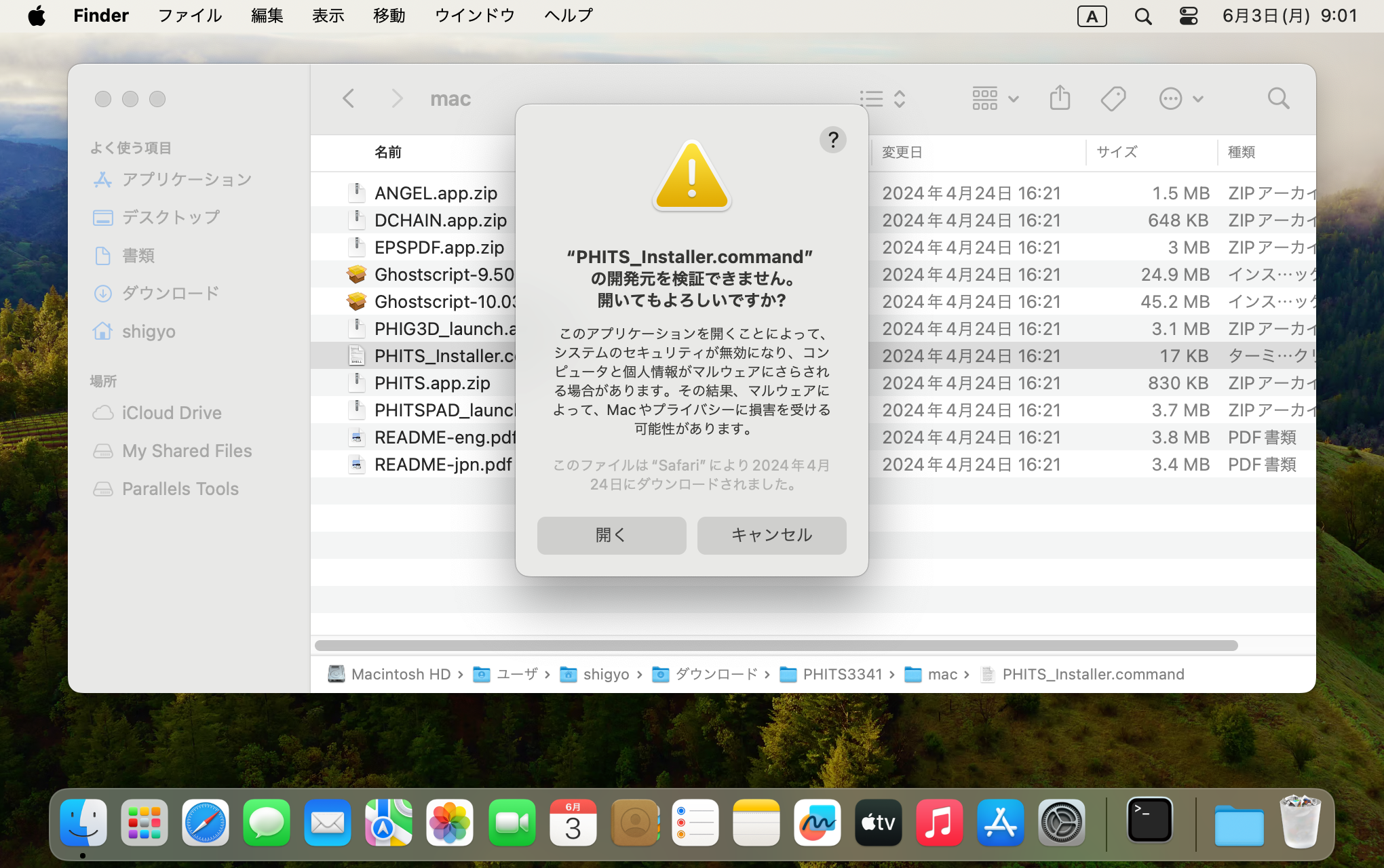Open the list view switcher dropdown
The width and height of the screenshot is (1384, 868).
[883, 98]
